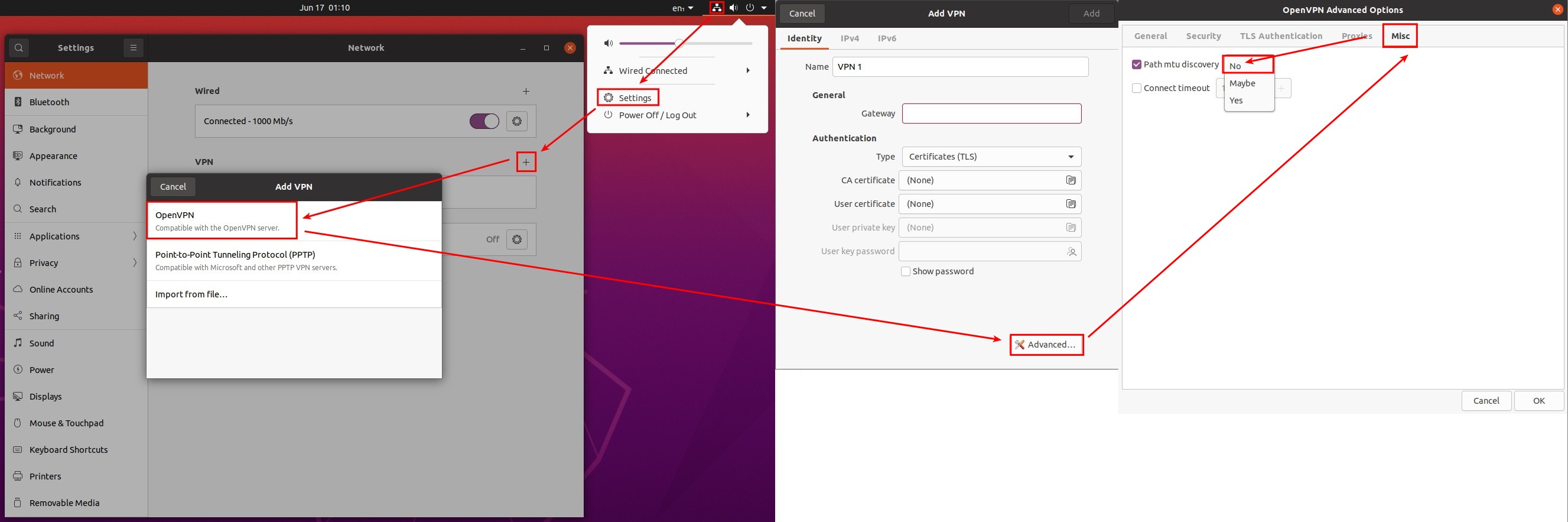
Task: Browse for the CA certificate file
Action: click(x=1071, y=180)
